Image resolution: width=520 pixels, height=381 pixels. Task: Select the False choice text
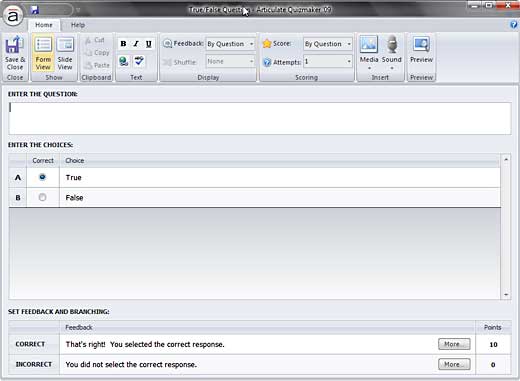click(74, 198)
